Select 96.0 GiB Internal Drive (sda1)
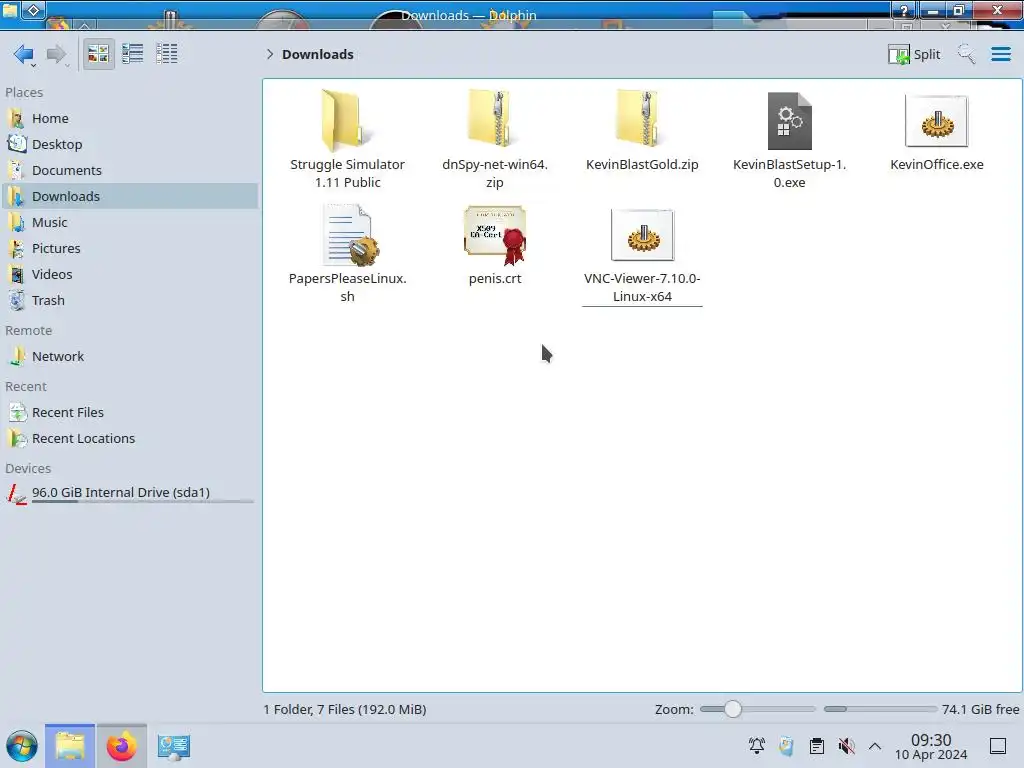Viewport: 1024px width, 768px height. [130, 494]
